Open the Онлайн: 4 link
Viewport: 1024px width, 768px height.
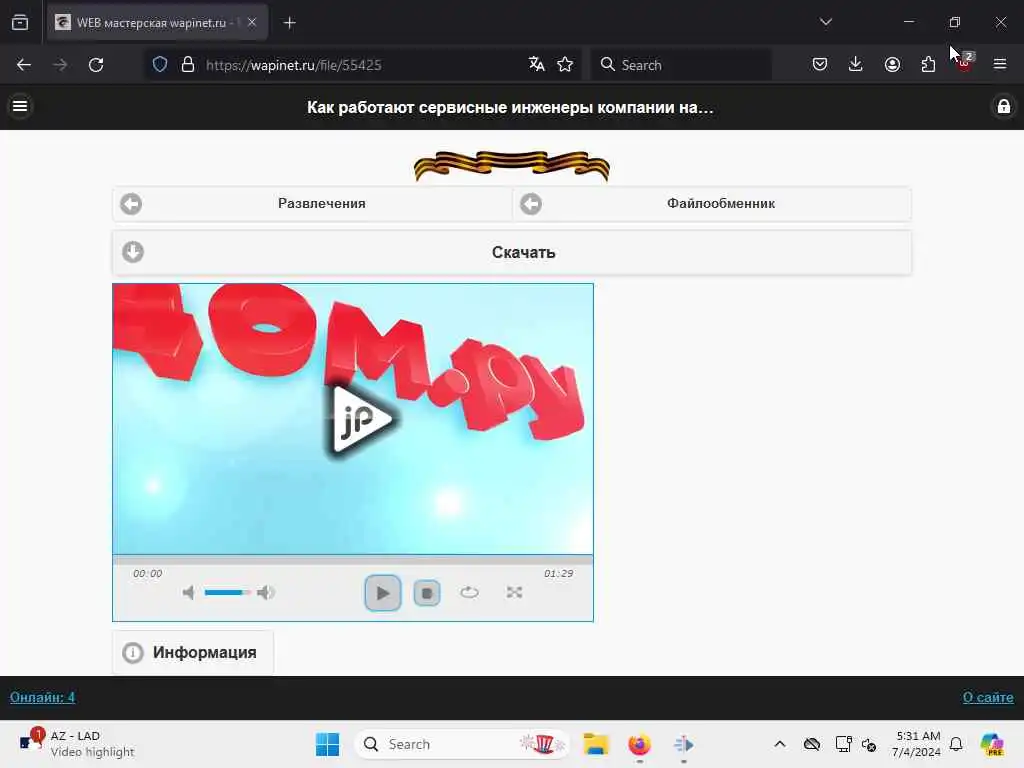(42, 697)
